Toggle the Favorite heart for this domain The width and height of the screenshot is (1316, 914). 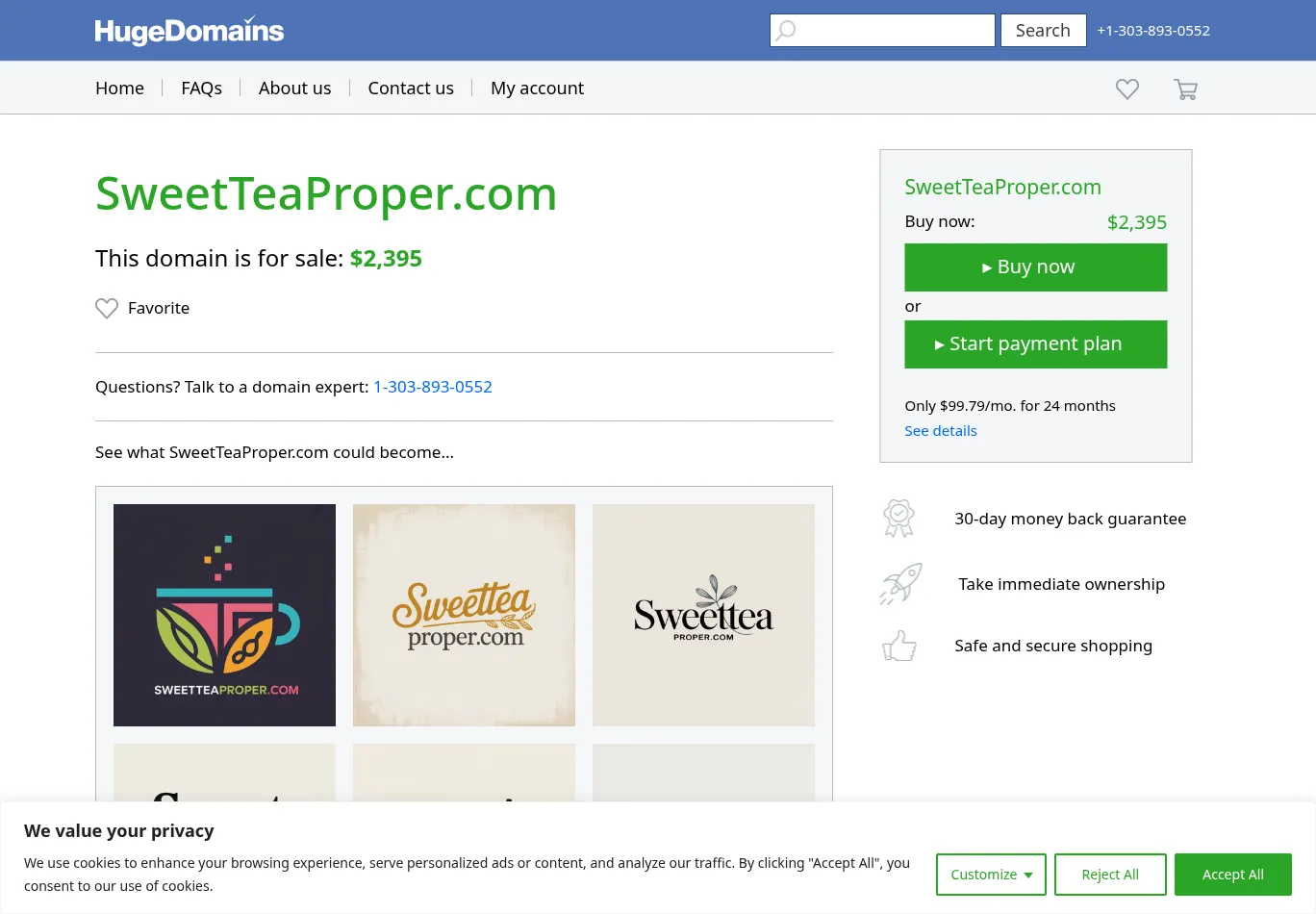107,308
